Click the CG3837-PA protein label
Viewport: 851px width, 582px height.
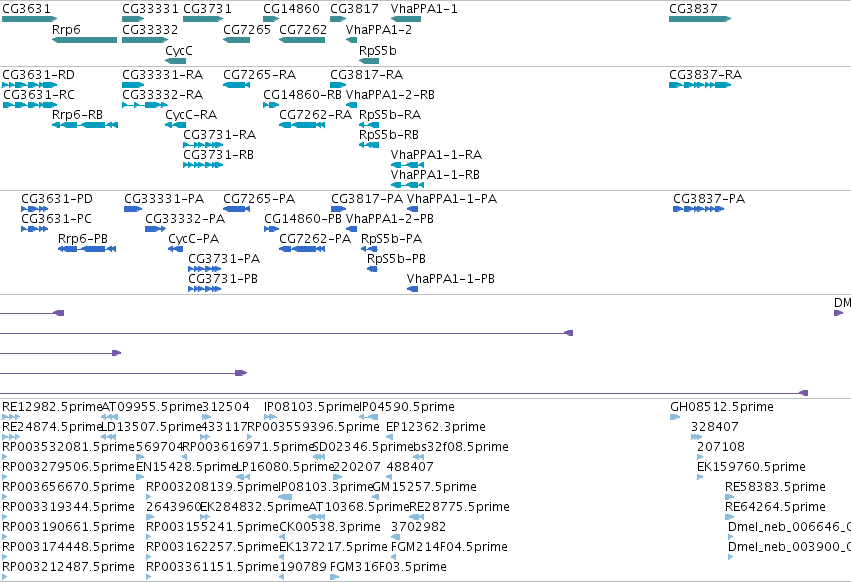[x=709, y=199]
